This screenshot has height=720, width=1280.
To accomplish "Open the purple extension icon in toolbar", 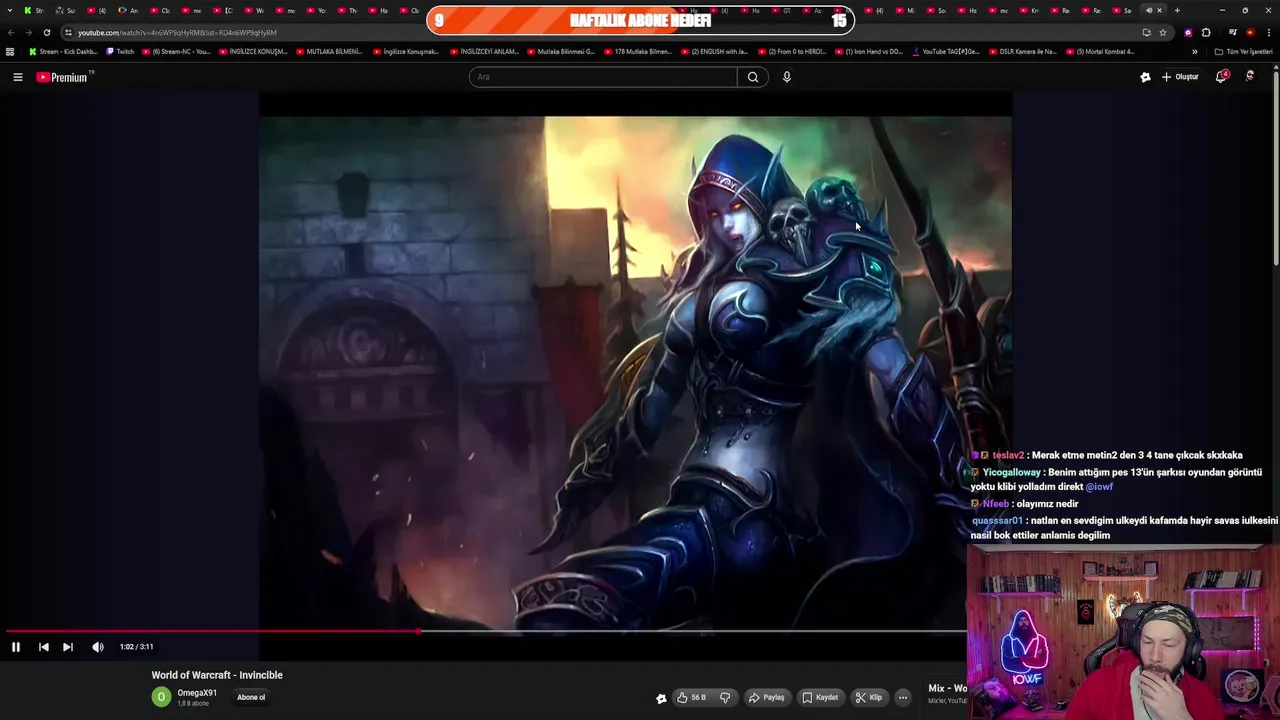I will tap(1188, 32).
